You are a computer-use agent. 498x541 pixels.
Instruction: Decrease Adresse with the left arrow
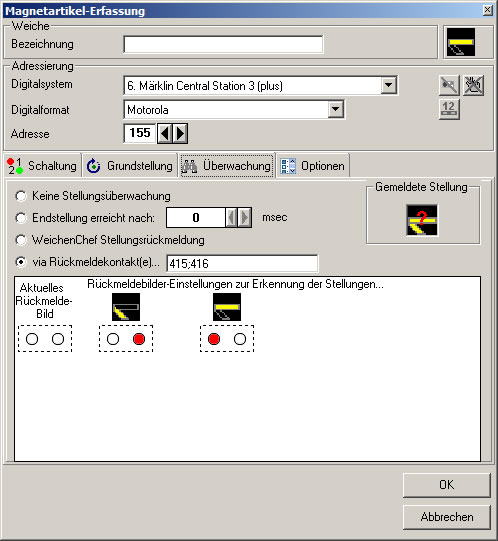coord(165,133)
